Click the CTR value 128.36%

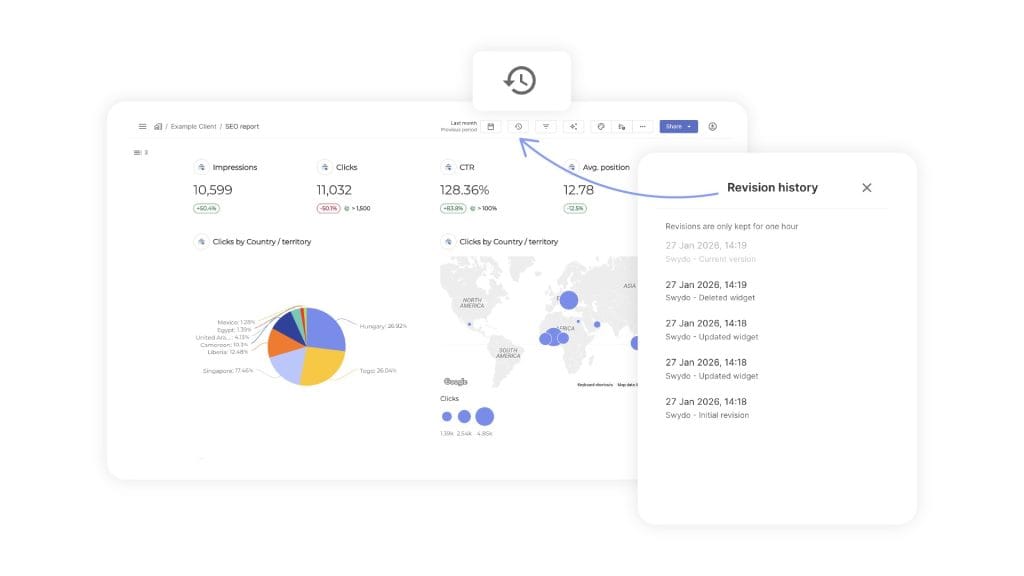point(464,190)
